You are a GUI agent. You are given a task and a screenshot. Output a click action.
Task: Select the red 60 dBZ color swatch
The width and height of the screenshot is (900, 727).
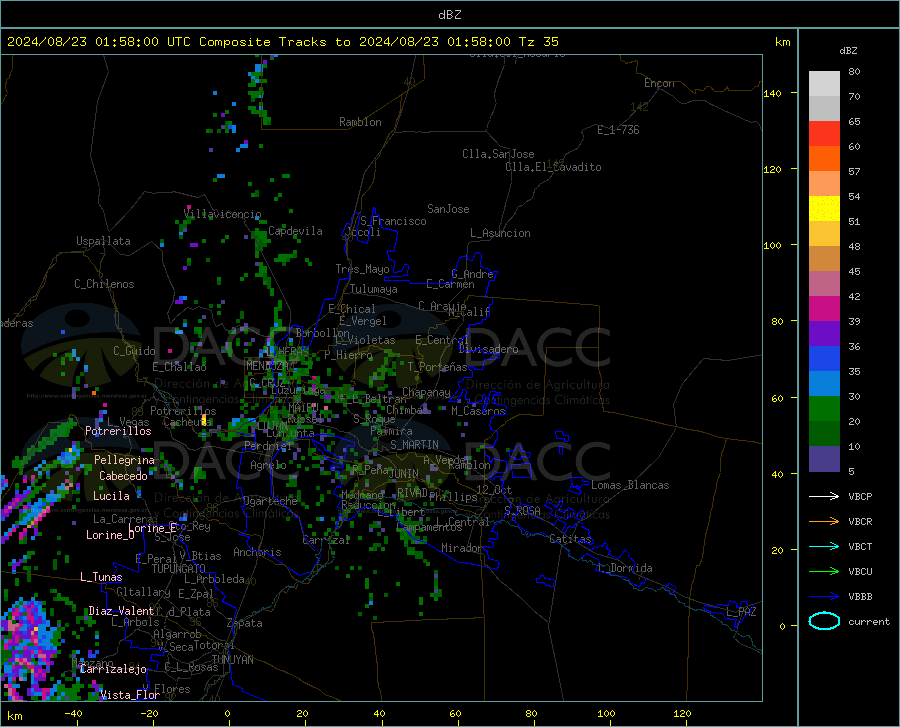point(824,134)
